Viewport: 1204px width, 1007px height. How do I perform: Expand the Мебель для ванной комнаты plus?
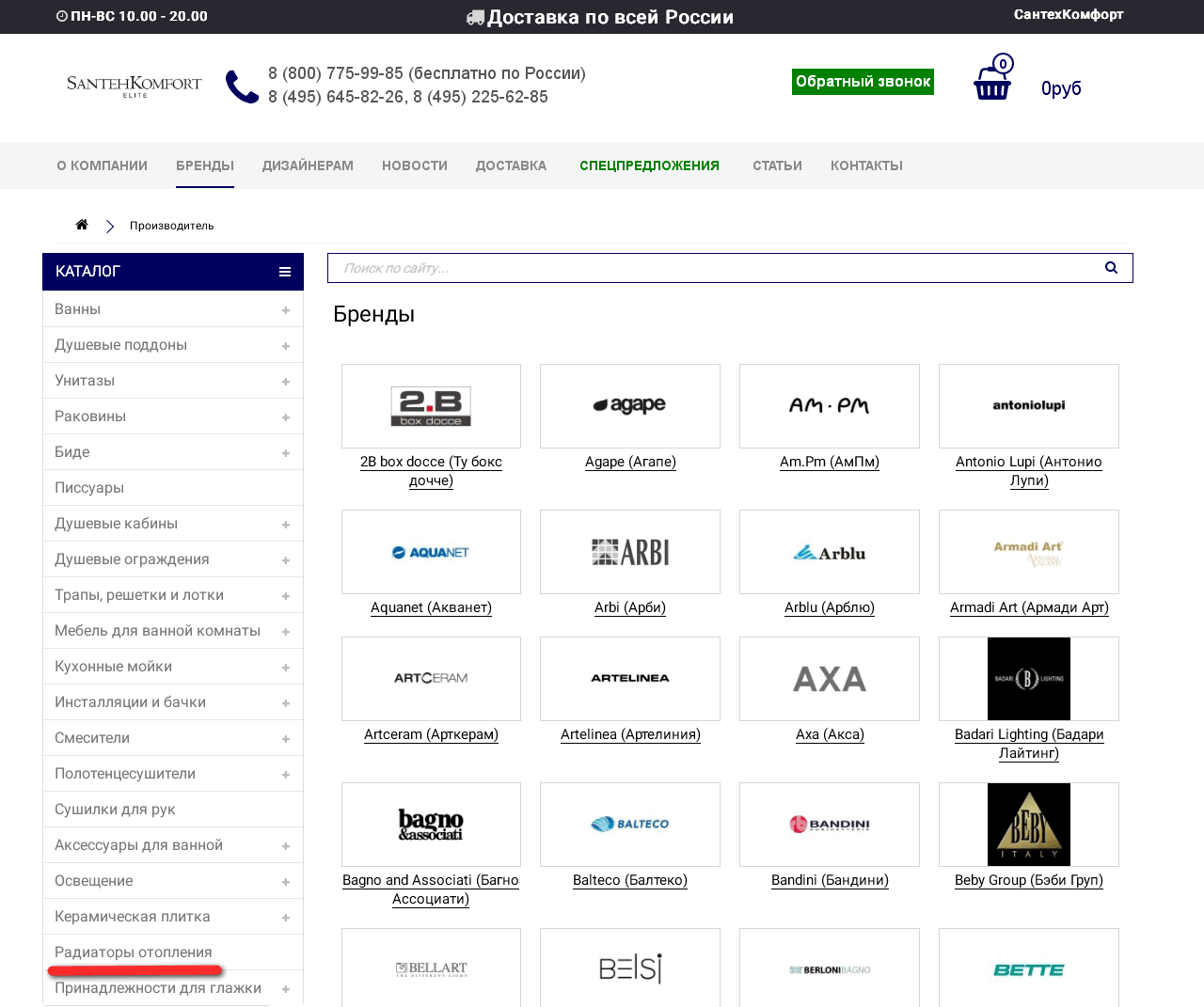tap(286, 632)
